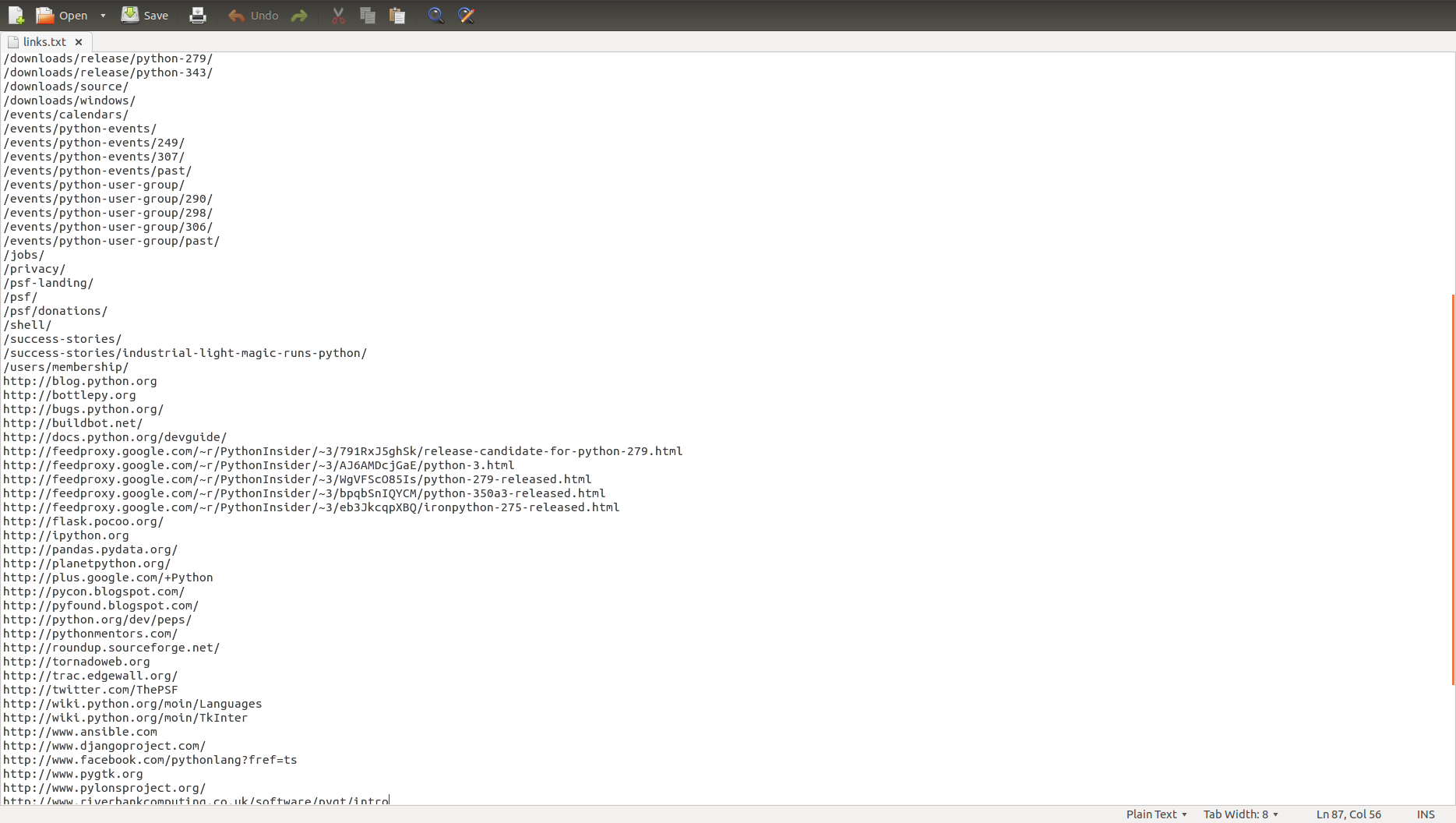
Task: Open the Tab Width dropdown
Action: coord(1240,814)
